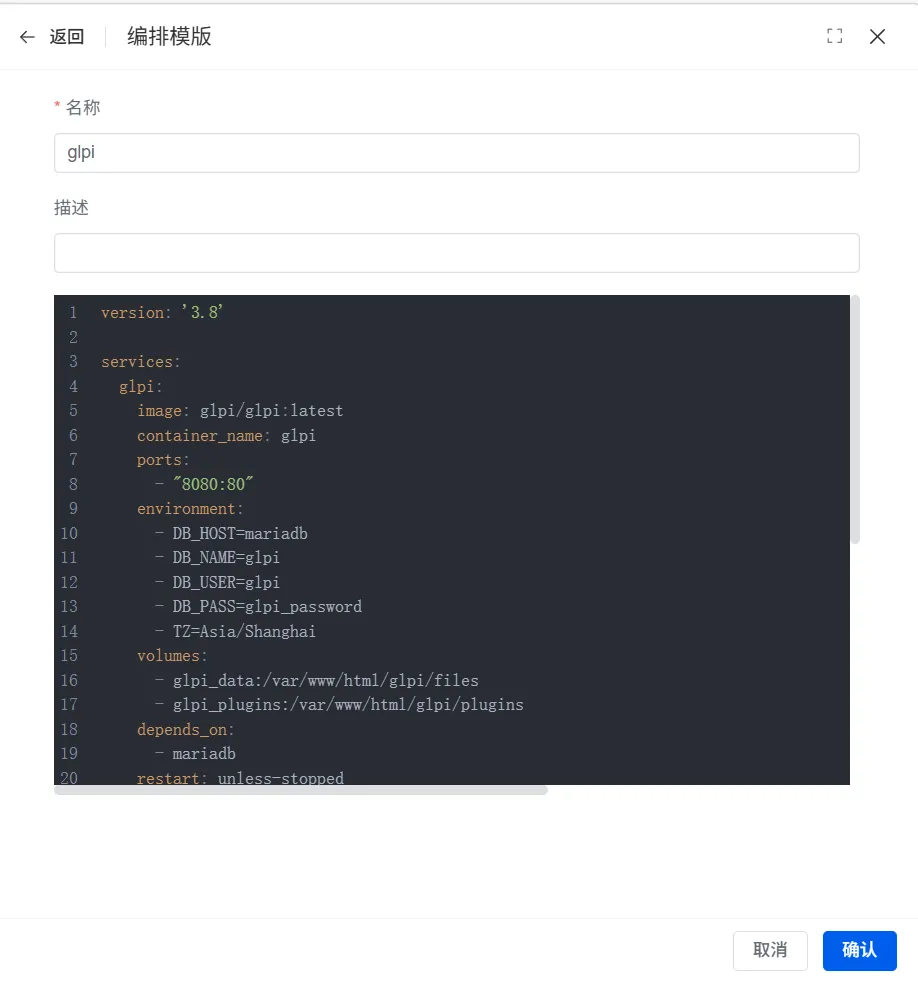The width and height of the screenshot is (918, 993).
Task: Click the TZ=Asia/Shanghai entry
Action: pyautogui.click(x=244, y=631)
